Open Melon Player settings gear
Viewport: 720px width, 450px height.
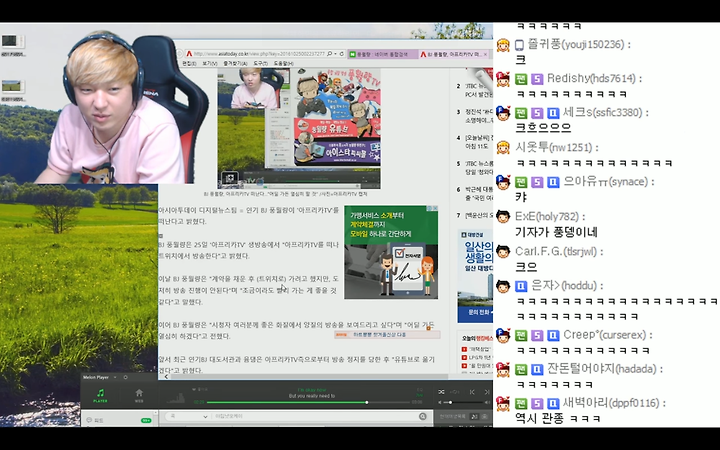(126, 377)
